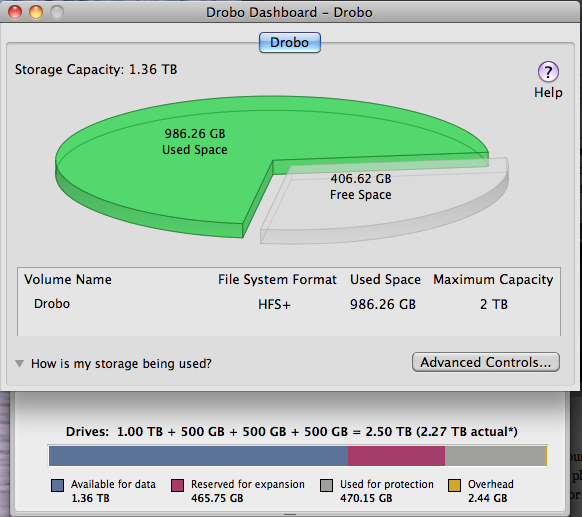The height and width of the screenshot is (517, 582).
Task: Click the yellow Overhead legend swatch
Action: coord(454,485)
